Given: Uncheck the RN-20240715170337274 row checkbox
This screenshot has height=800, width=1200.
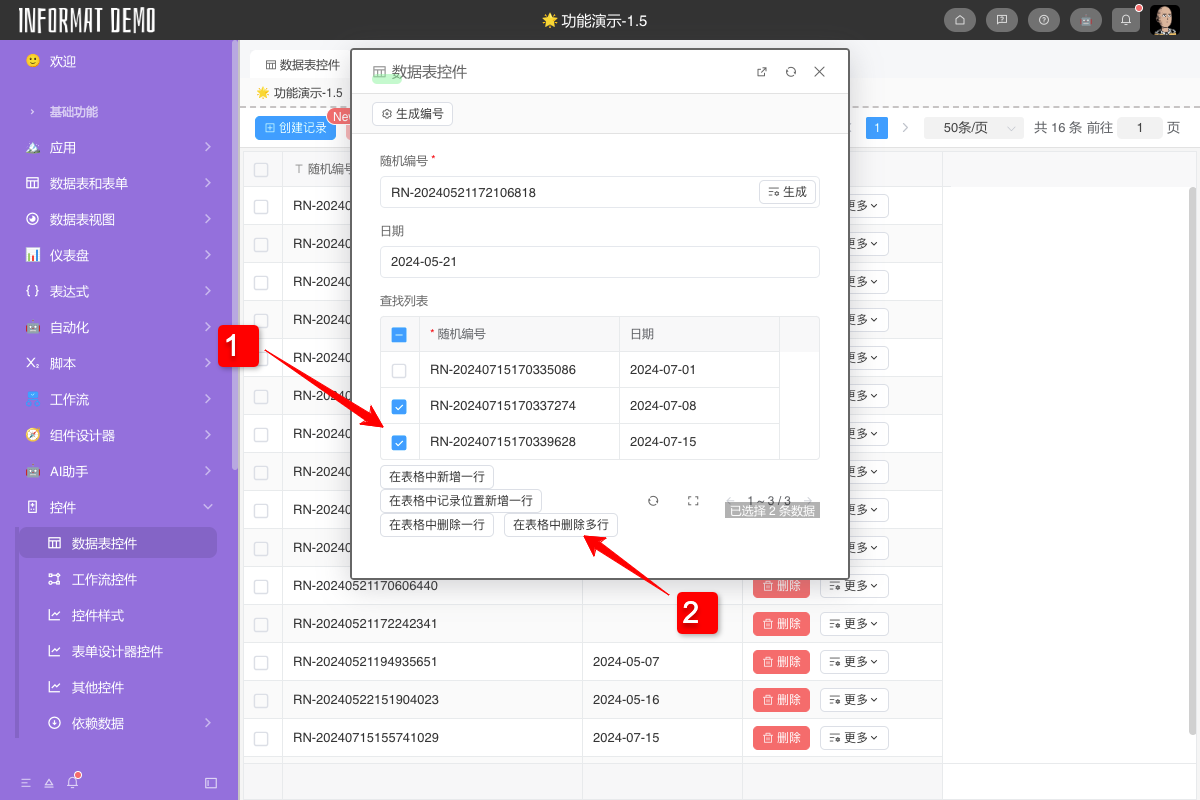Looking at the screenshot, I should click(x=399, y=406).
